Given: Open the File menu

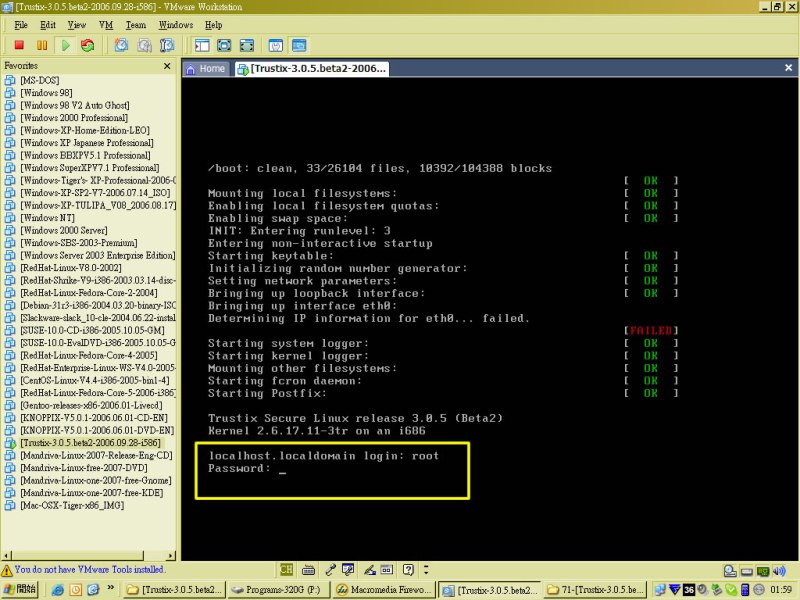Looking at the screenshot, I should (x=21, y=25).
